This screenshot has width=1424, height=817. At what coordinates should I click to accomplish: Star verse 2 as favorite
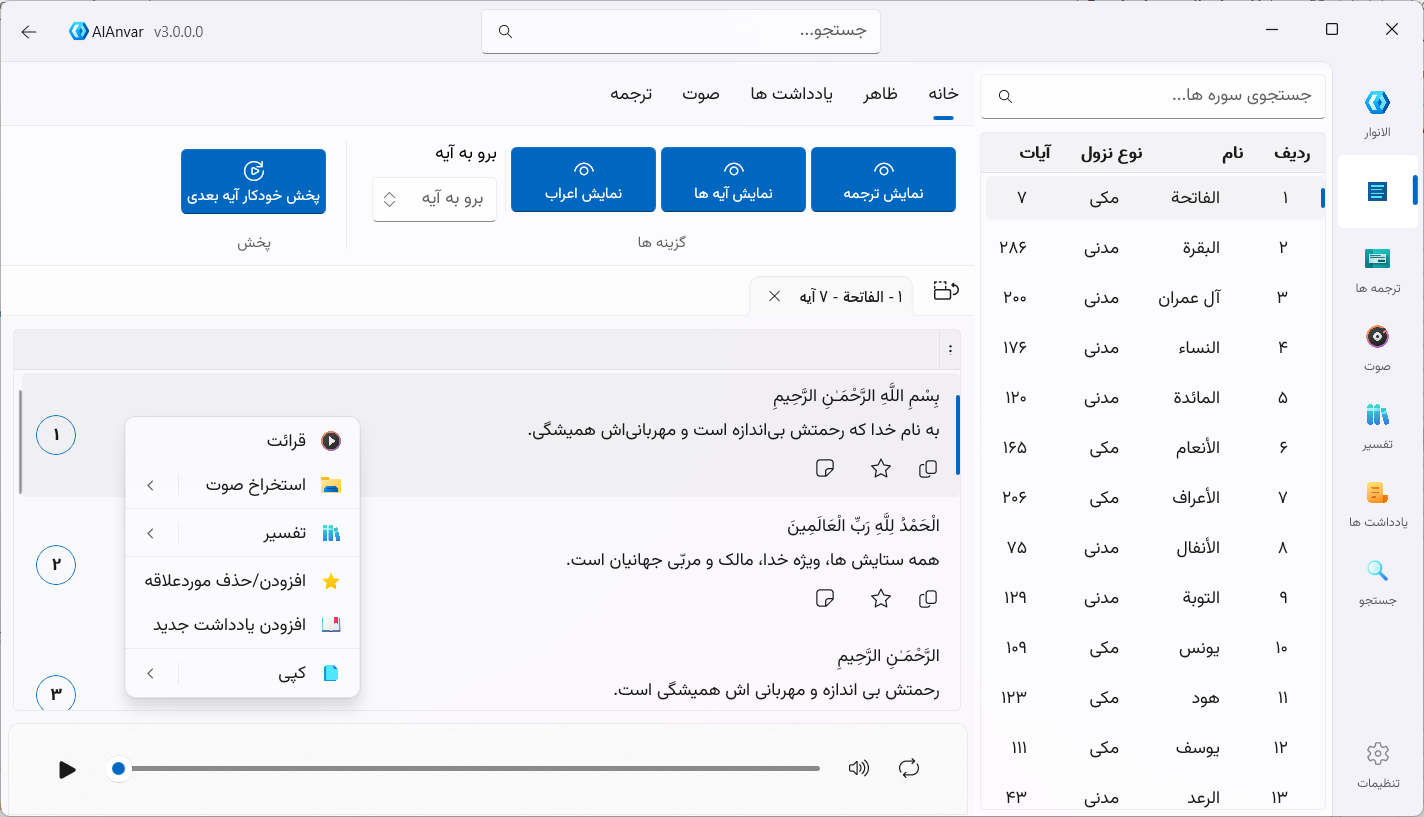coord(881,598)
